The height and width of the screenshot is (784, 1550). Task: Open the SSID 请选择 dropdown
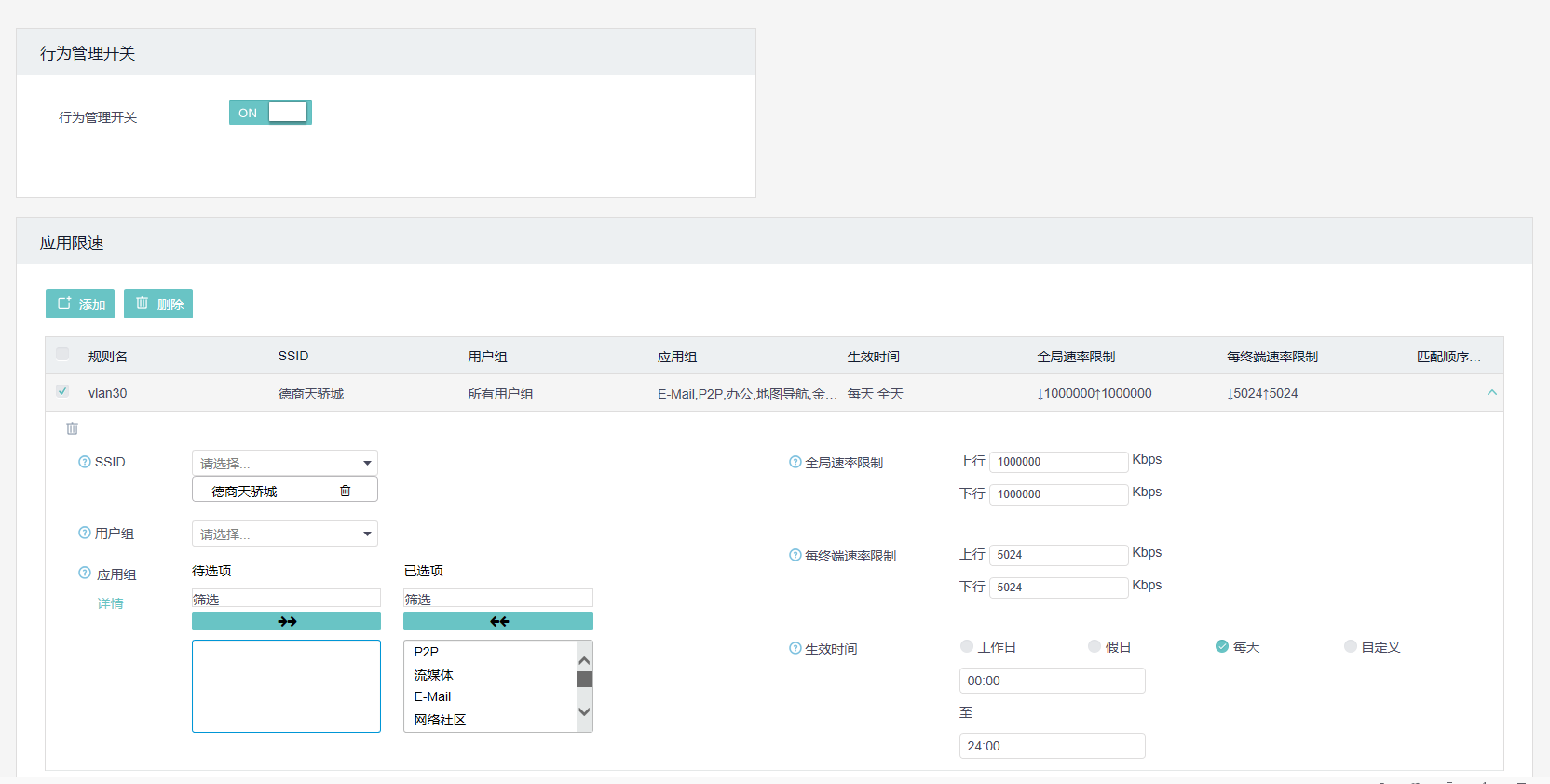(x=284, y=463)
